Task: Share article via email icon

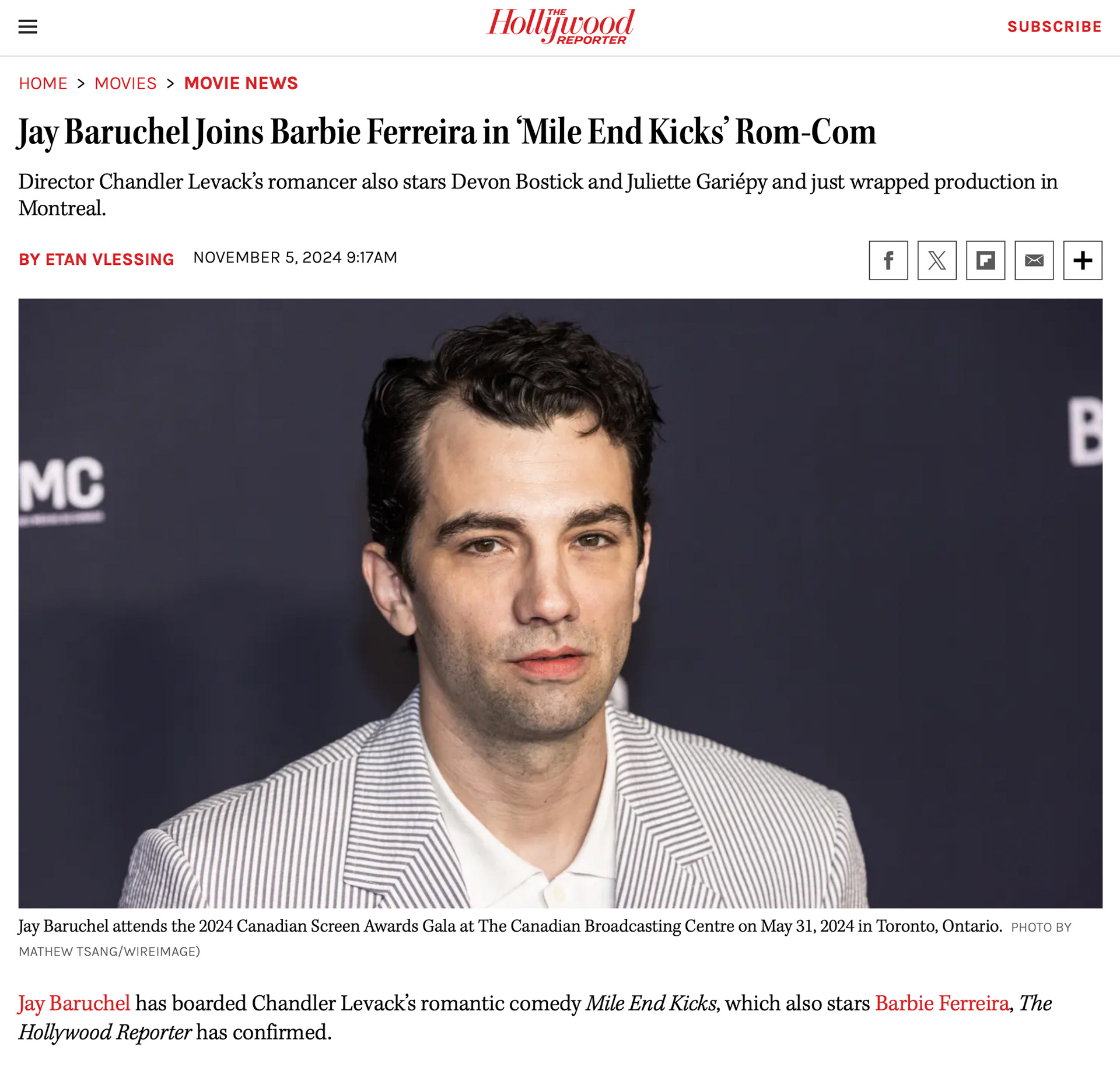Action: [1034, 260]
